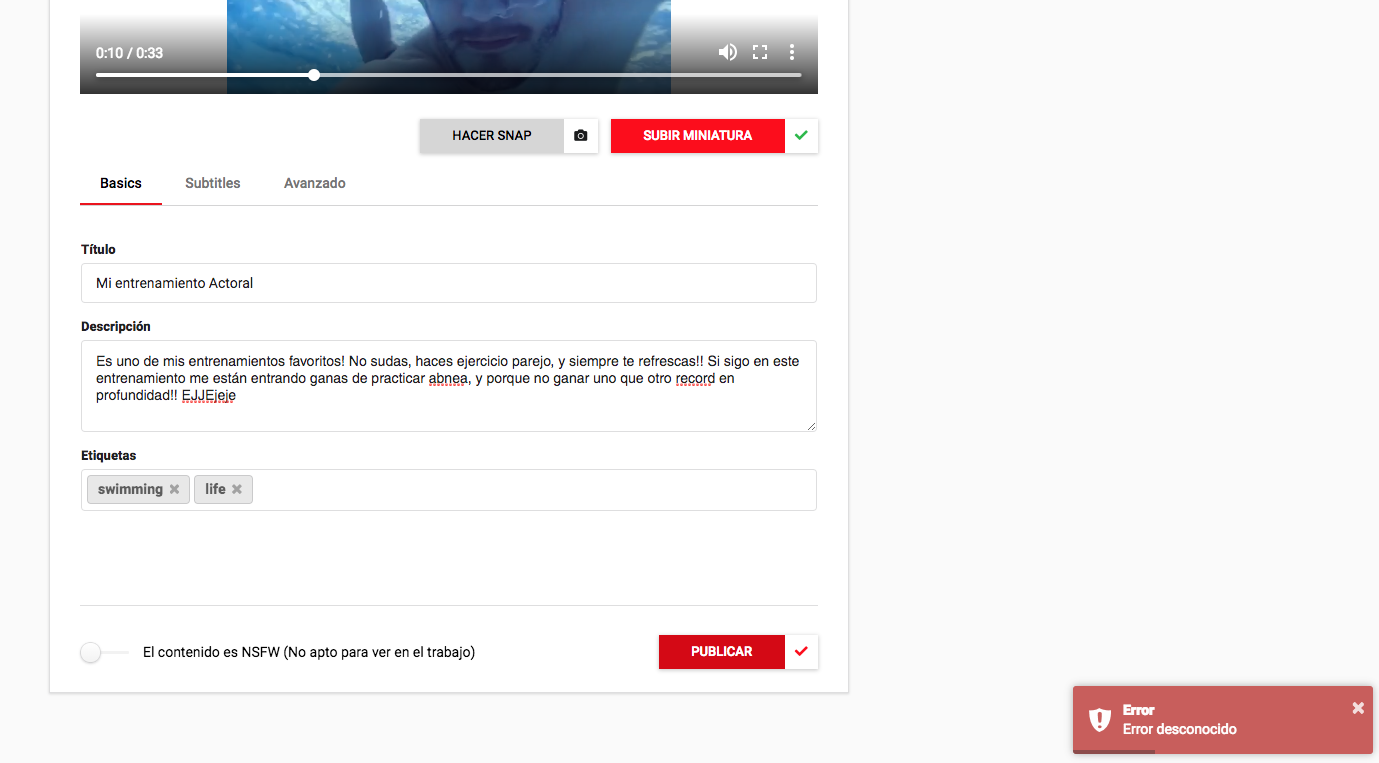Remove the life tag

coord(237,489)
